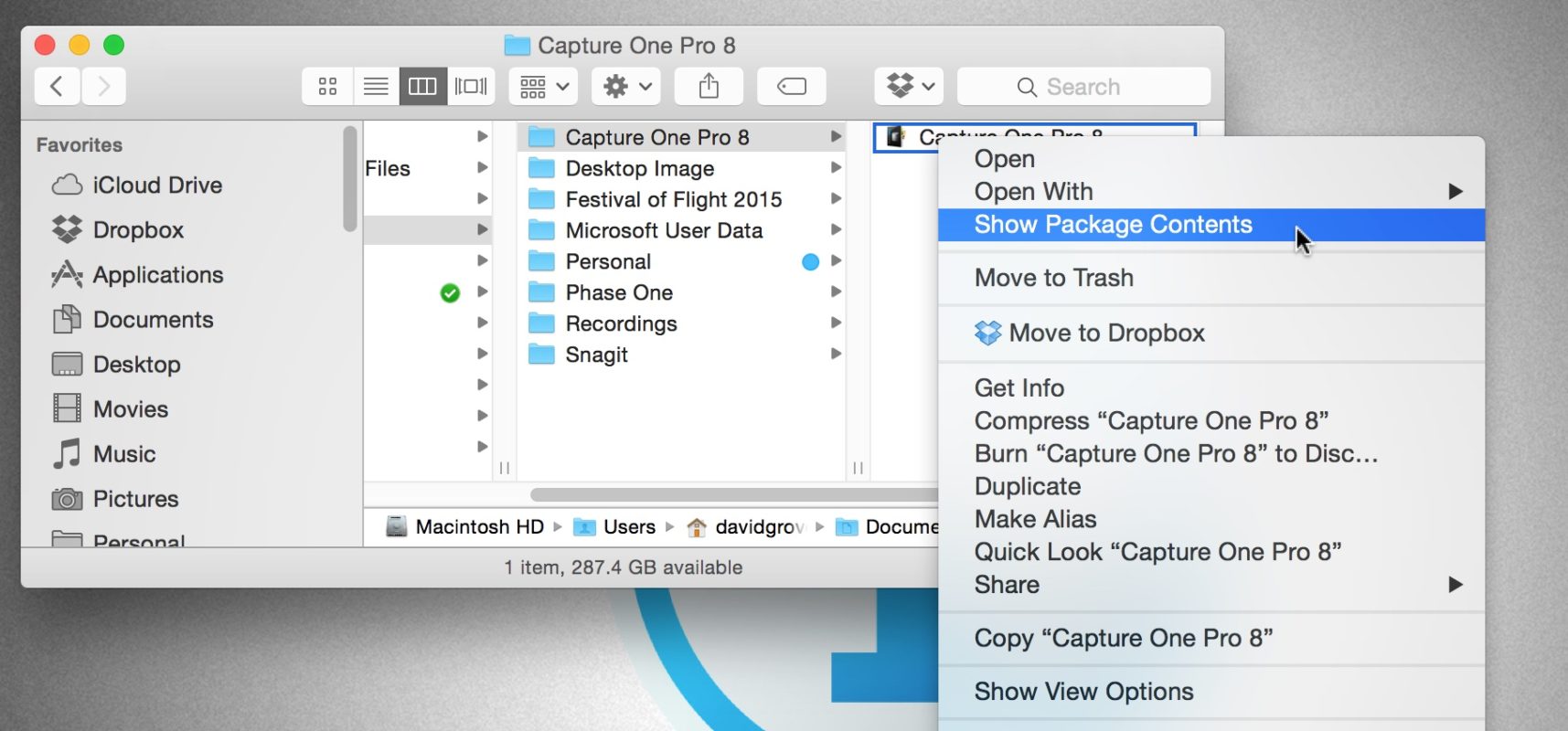Expand the Open With submenu
Screen dimensions: 1568x731
(1033, 192)
